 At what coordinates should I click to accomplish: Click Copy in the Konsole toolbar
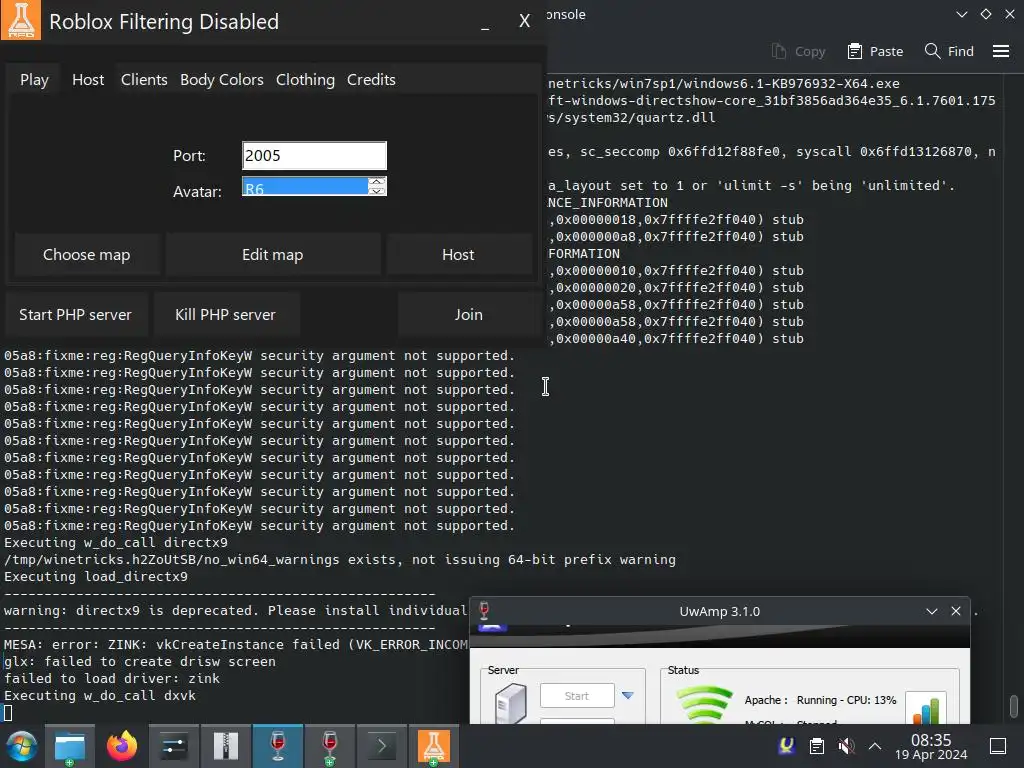798,51
